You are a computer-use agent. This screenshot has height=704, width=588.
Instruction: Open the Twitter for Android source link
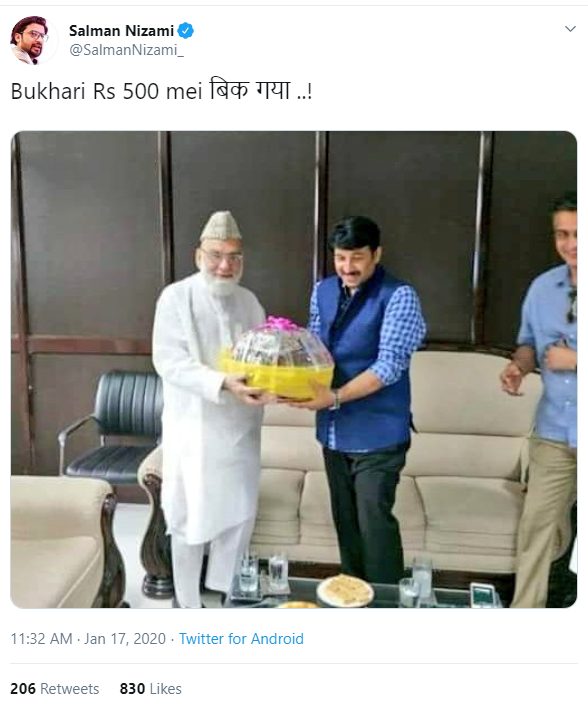pyautogui.click(x=241, y=638)
